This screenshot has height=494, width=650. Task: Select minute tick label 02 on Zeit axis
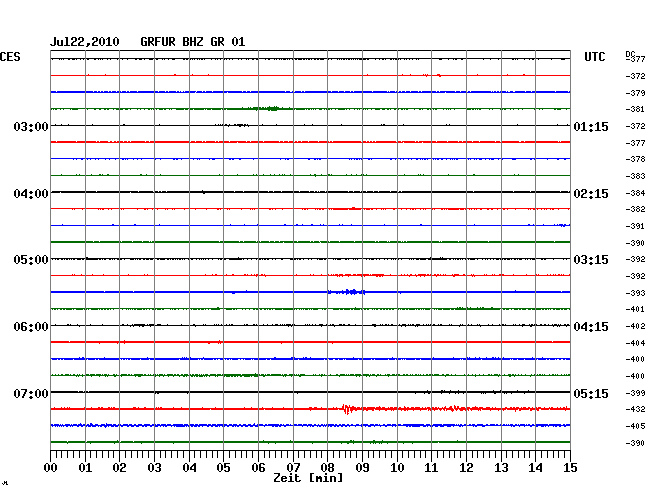[x=119, y=468]
